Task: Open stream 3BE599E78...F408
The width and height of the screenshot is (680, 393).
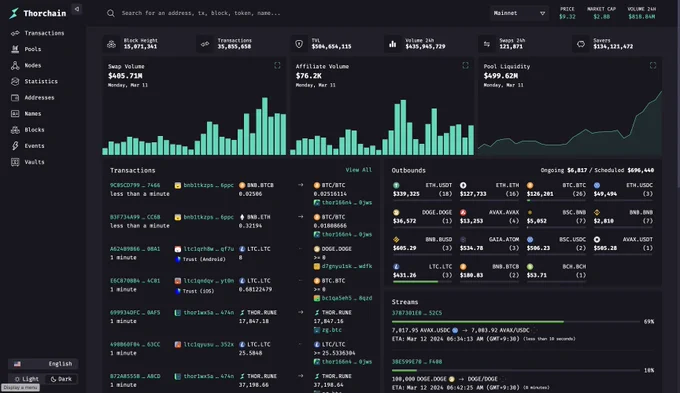Action: point(417,361)
